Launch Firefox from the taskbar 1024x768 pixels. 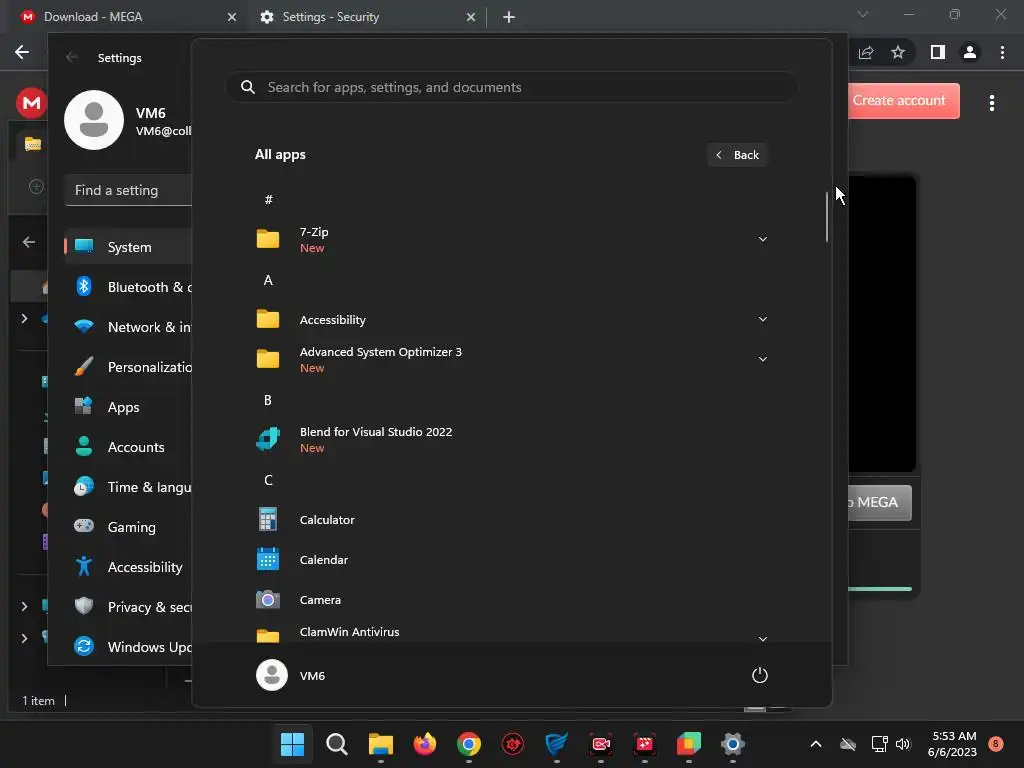pyautogui.click(x=424, y=744)
